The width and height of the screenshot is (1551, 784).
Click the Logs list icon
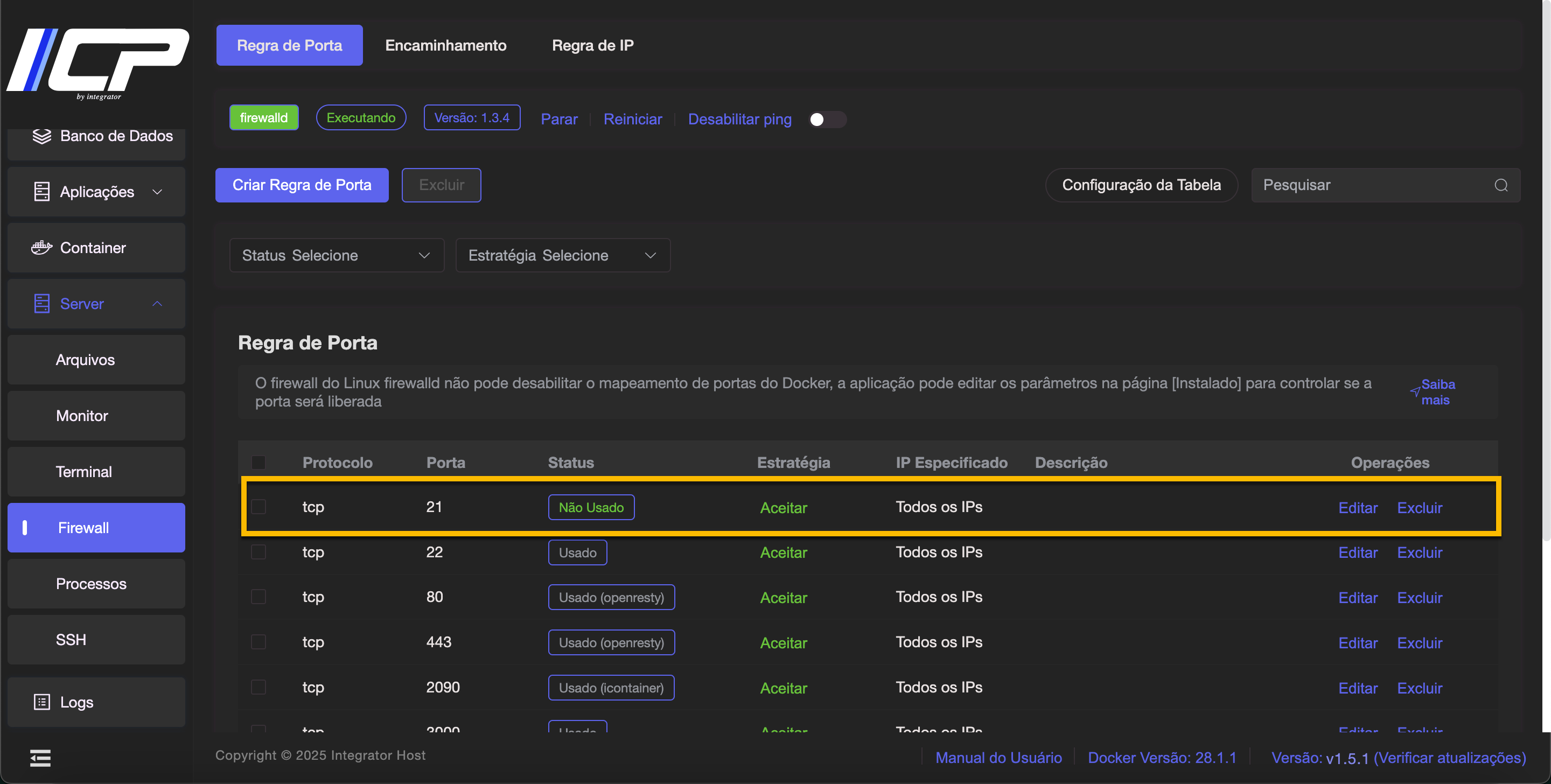click(41, 702)
